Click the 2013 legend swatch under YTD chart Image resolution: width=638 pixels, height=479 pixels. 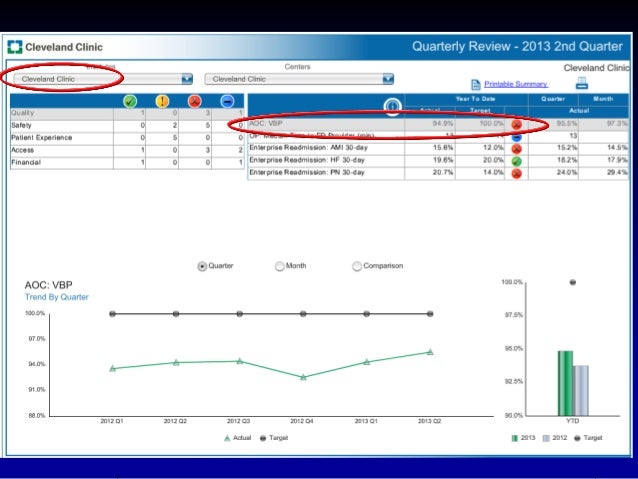pyautogui.click(x=514, y=438)
